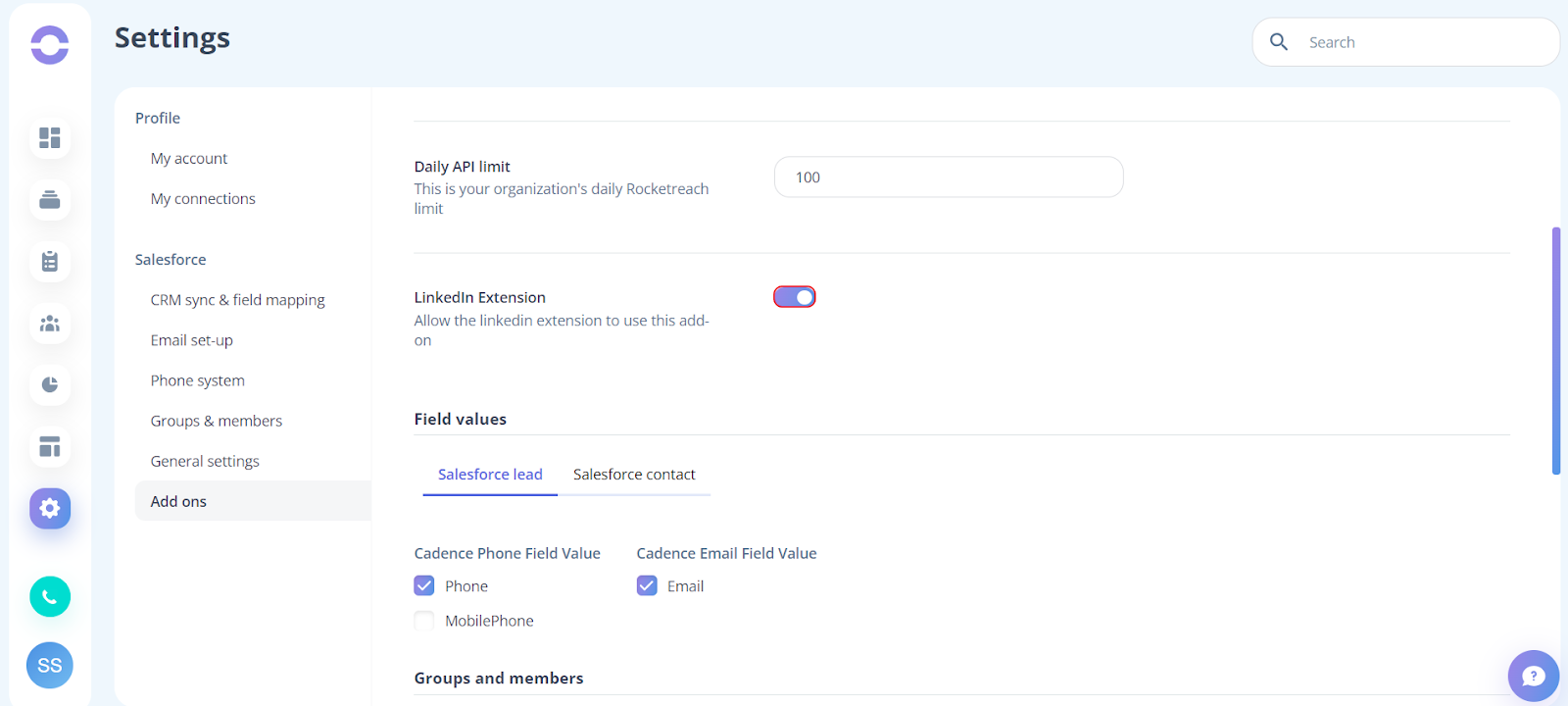Click the vertical page scrollbar
Screen dimensions: 1568x706
pos(1556,351)
